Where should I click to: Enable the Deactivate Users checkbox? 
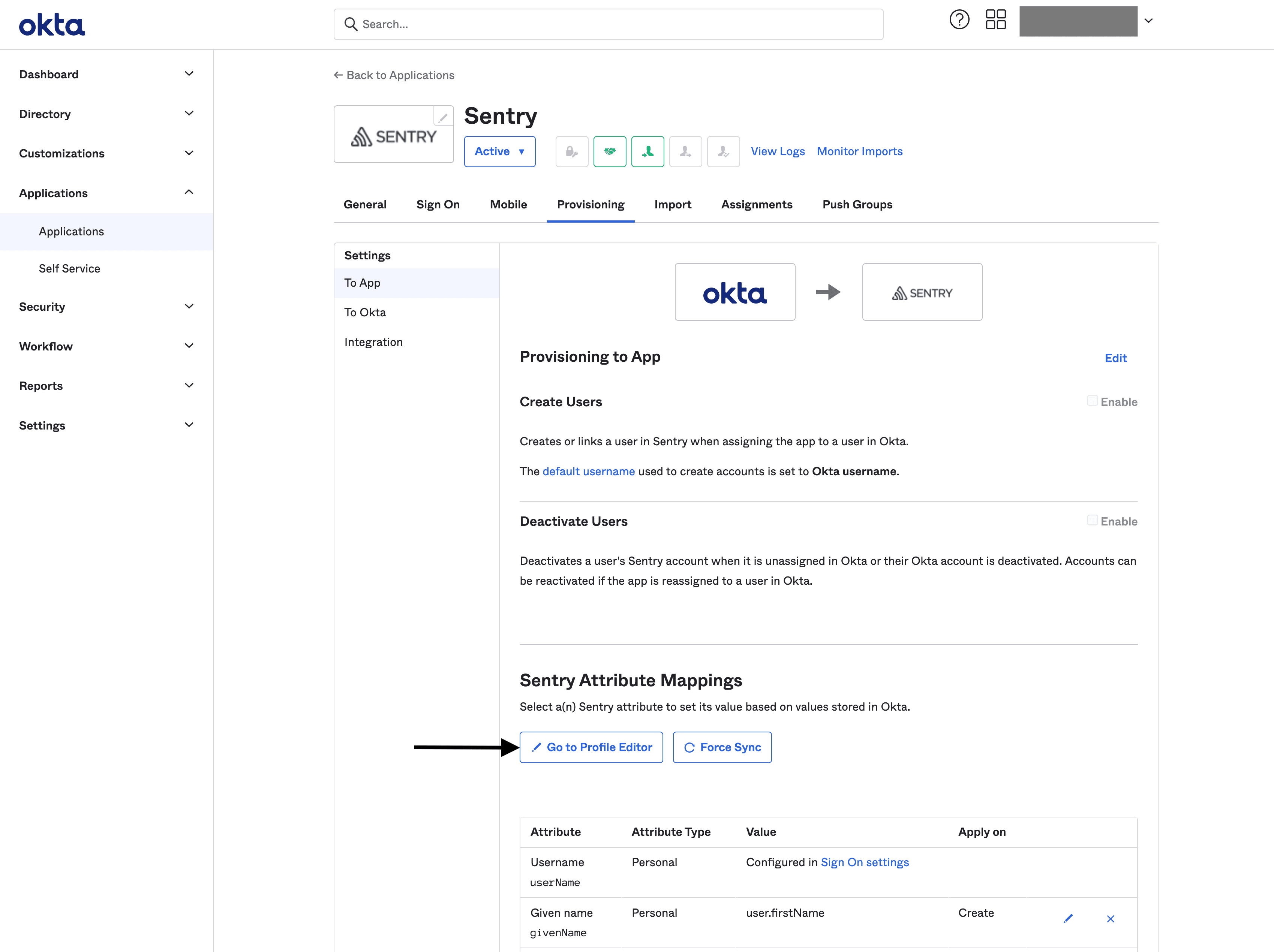[1093, 519]
